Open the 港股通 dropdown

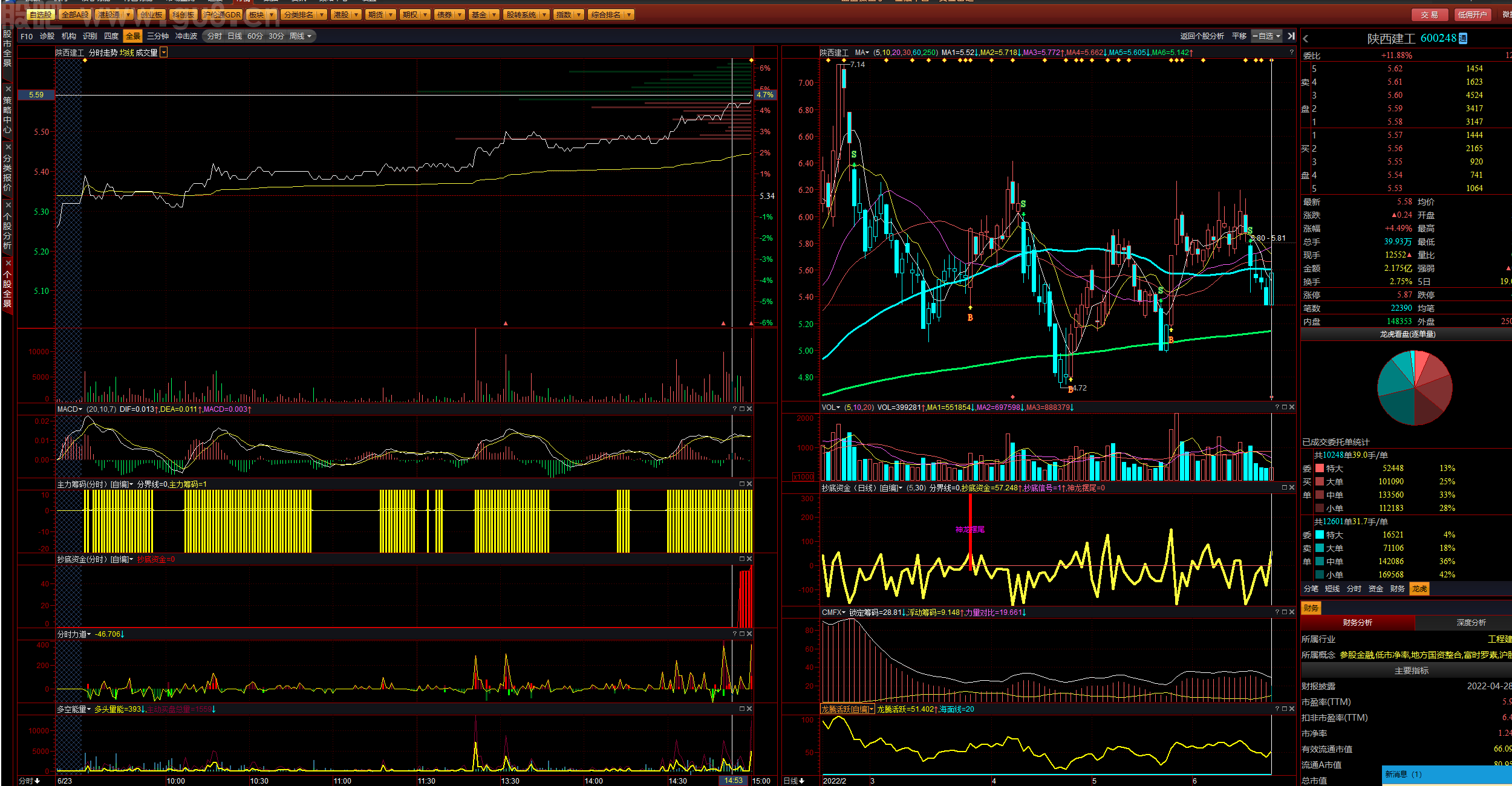[x=128, y=15]
